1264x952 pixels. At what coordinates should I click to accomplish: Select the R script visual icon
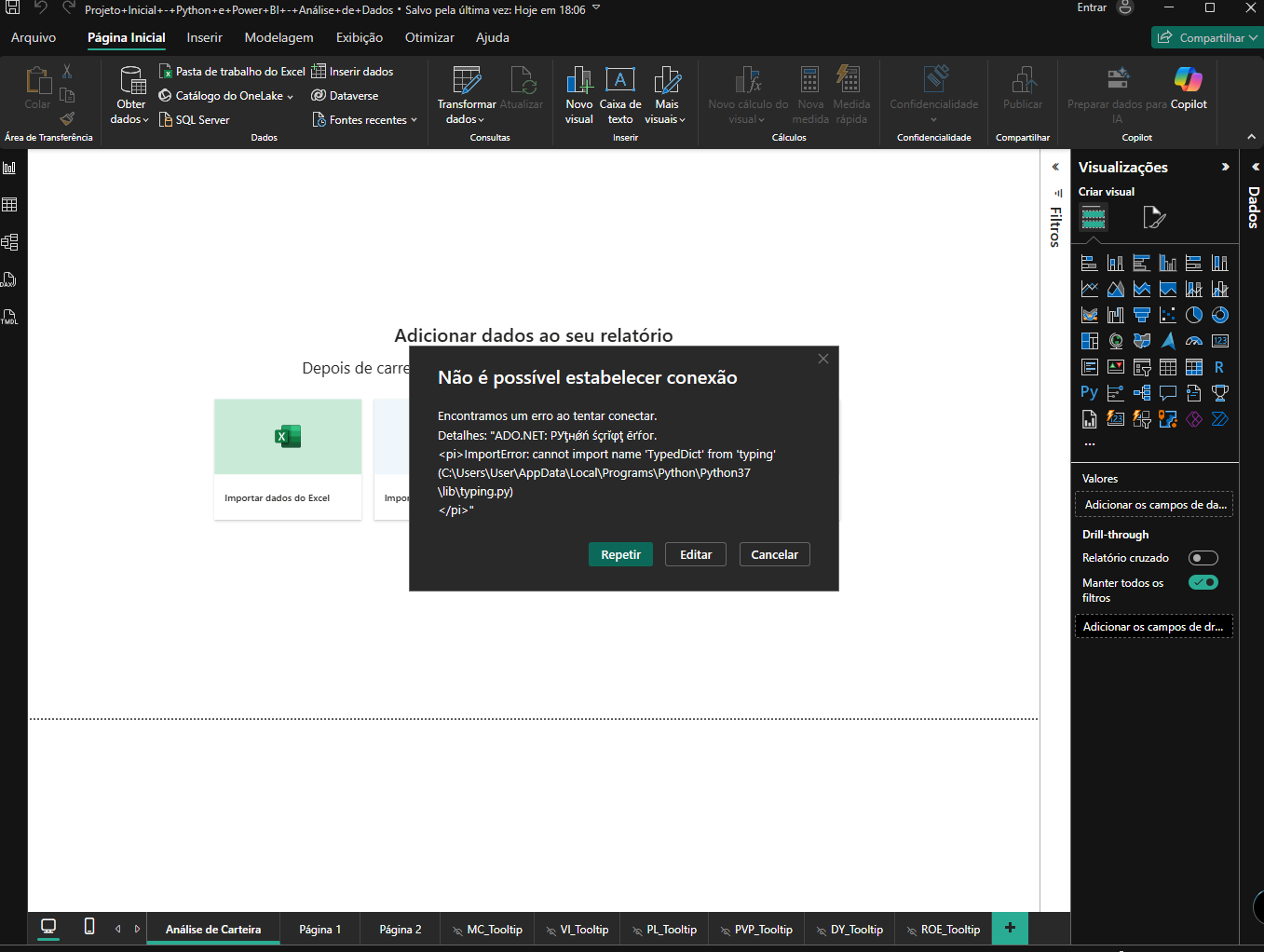(1219, 367)
